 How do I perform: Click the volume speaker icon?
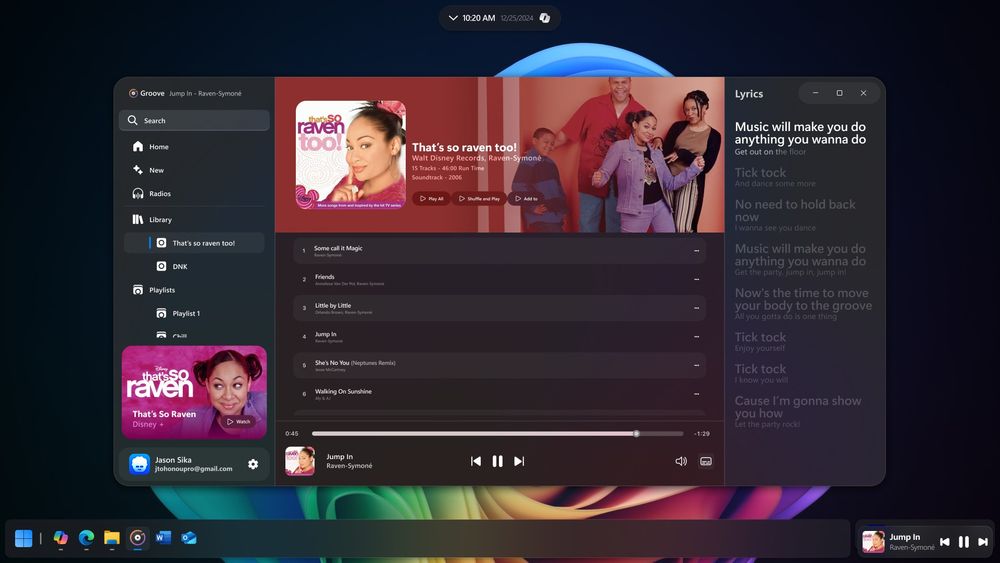pos(681,461)
